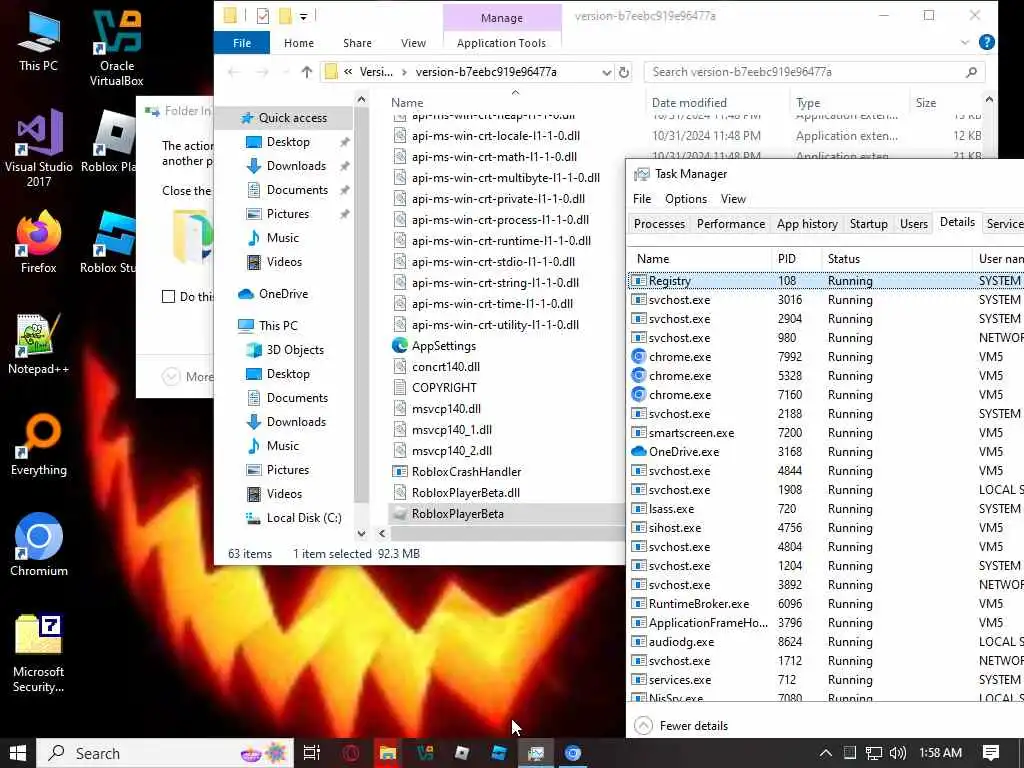Tick the 'Do this' checkbox in Folder In Use dialog
The height and width of the screenshot is (768, 1024).
[x=168, y=296]
